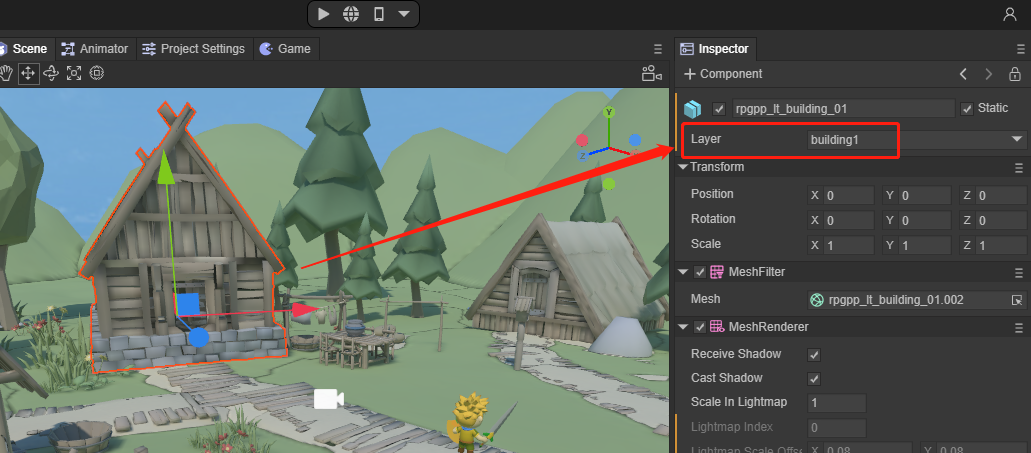Switch to the Animator tab
The image size is (1031, 453).
(x=95, y=49)
